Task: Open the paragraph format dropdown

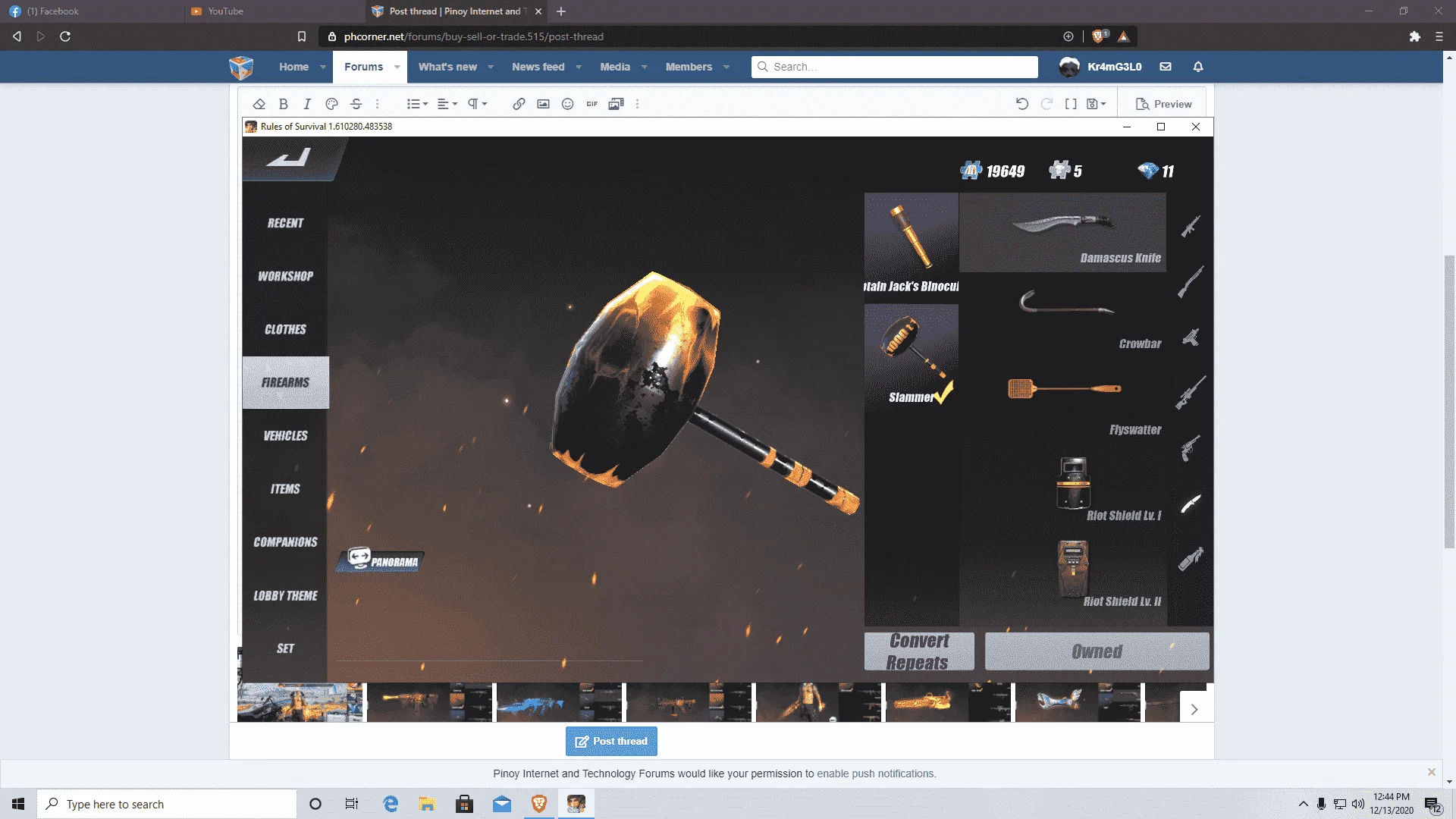Action: [477, 104]
